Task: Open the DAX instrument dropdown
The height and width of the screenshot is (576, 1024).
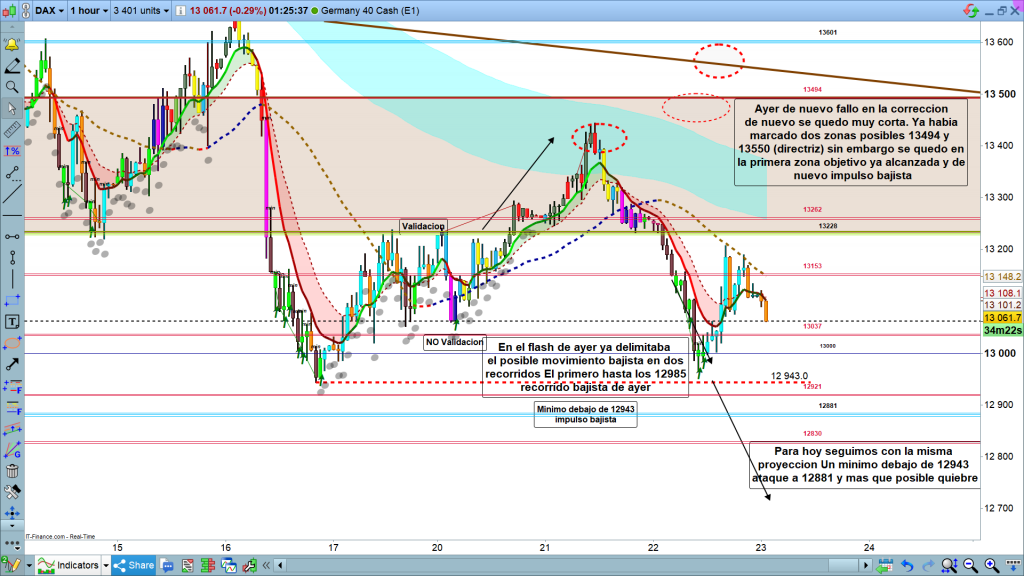Action: 50,12
